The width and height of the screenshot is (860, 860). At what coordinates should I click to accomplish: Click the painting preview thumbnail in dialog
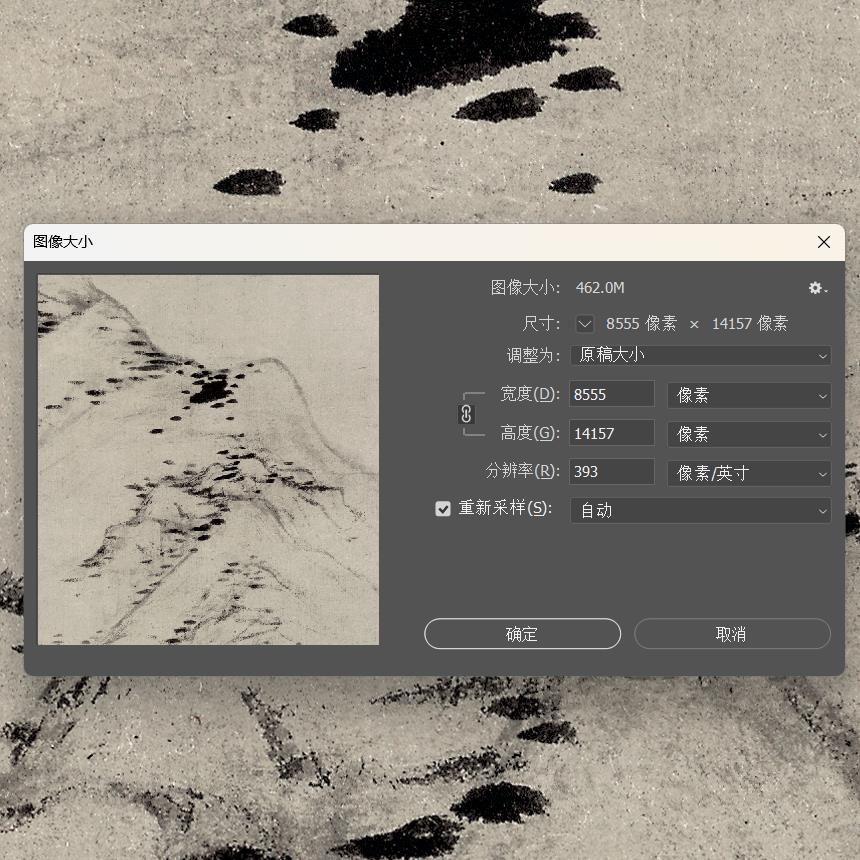[208, 460]
